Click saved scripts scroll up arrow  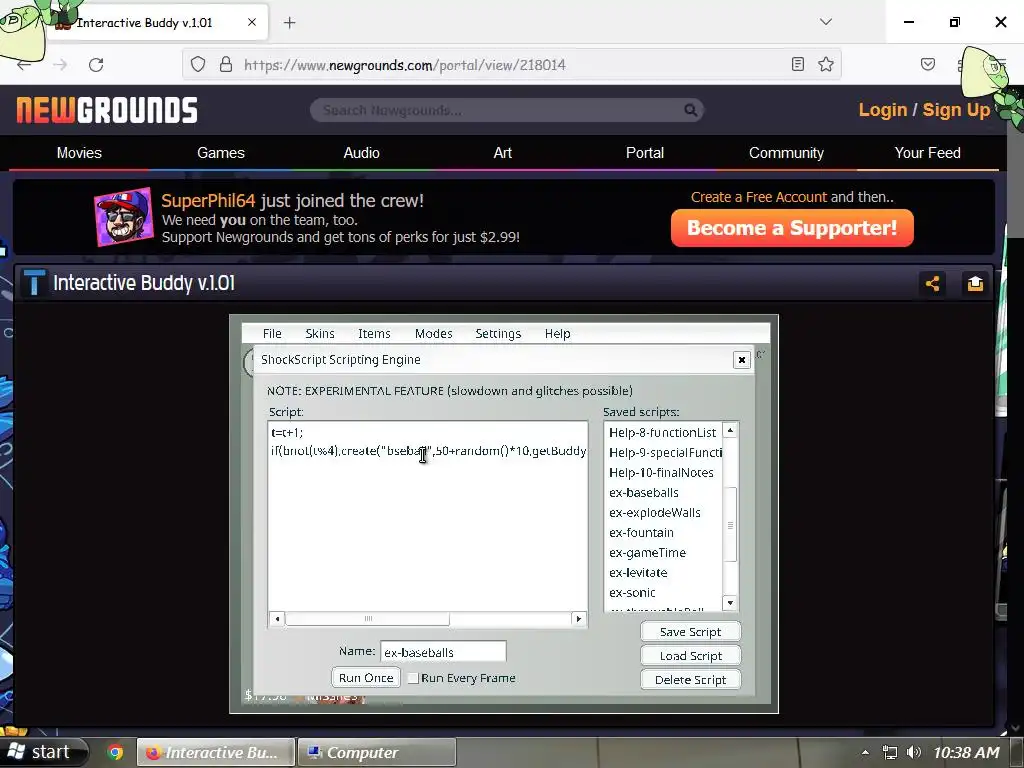click(730, 430)
